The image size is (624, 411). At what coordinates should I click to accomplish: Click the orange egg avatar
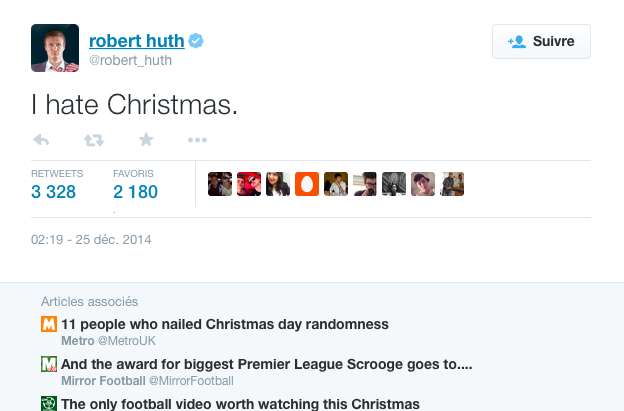point(307,184)
